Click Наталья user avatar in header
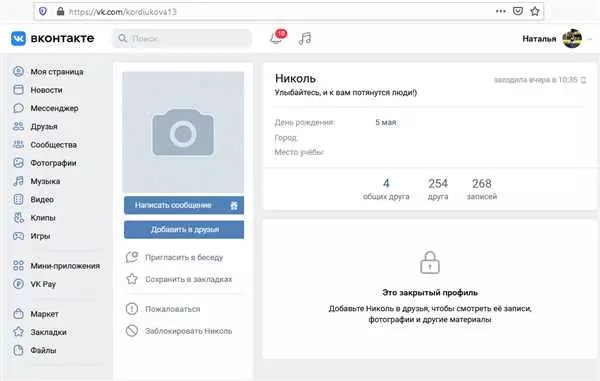Image resolution: width=600 pixels, height=381 pixels. click(x=572, y=38)
